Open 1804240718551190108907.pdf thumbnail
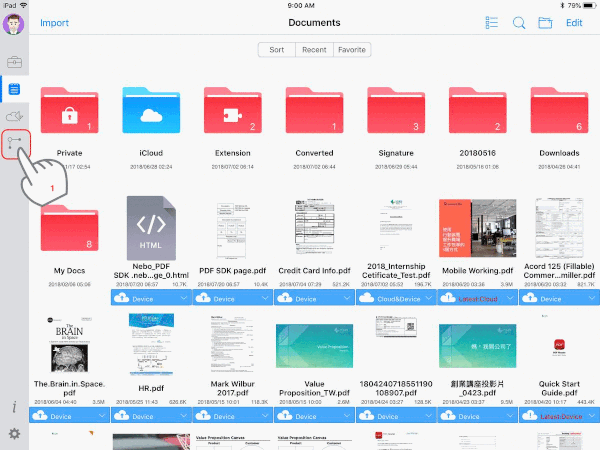 (x=396, y=326)
